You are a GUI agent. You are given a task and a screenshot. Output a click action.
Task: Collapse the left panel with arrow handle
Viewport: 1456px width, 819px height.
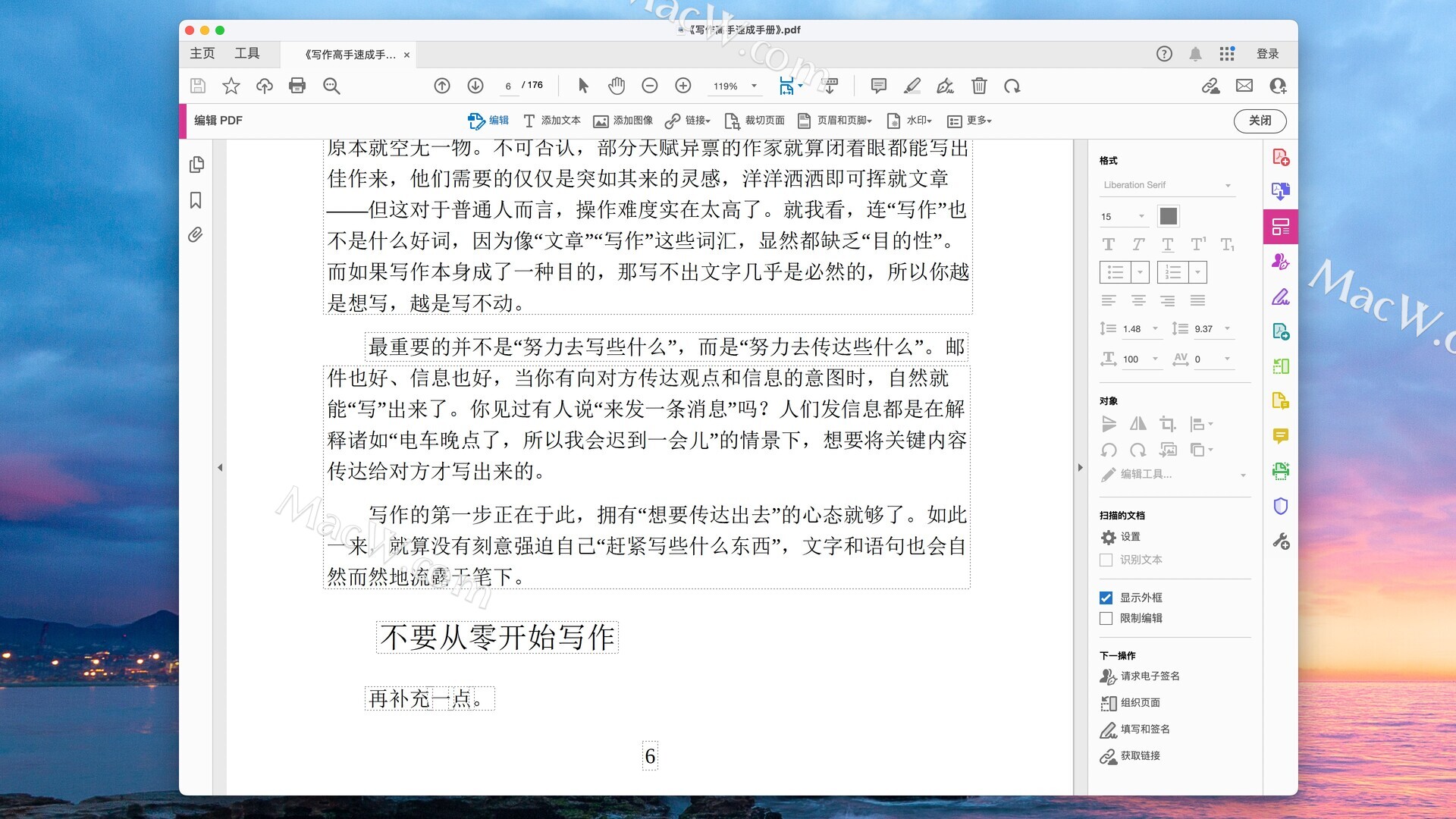click(x=220, y=468)
